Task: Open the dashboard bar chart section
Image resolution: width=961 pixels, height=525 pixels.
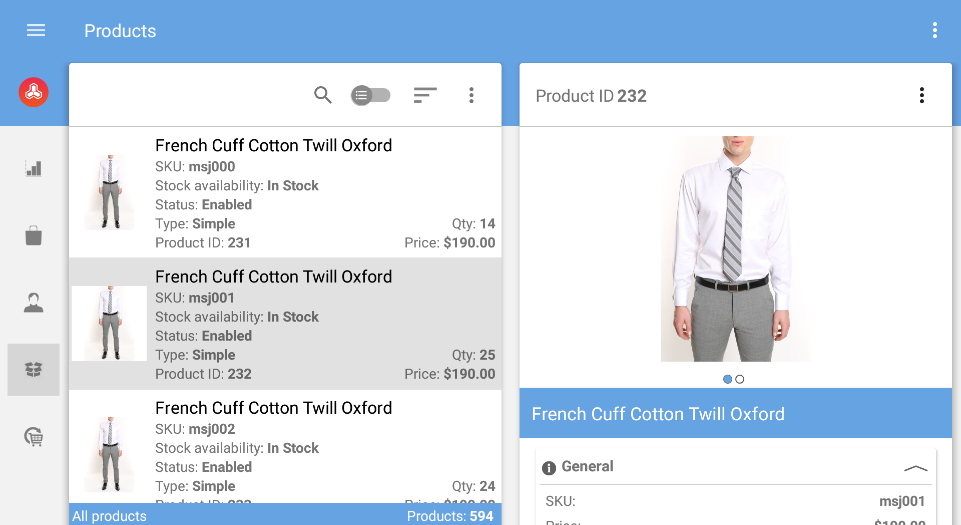Action: (34, 168)
